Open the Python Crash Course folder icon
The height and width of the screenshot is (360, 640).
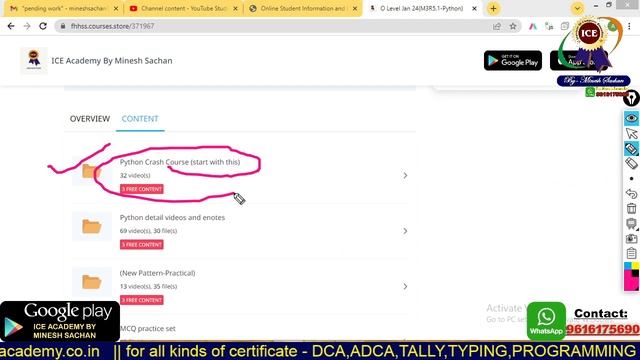point(91,171)
